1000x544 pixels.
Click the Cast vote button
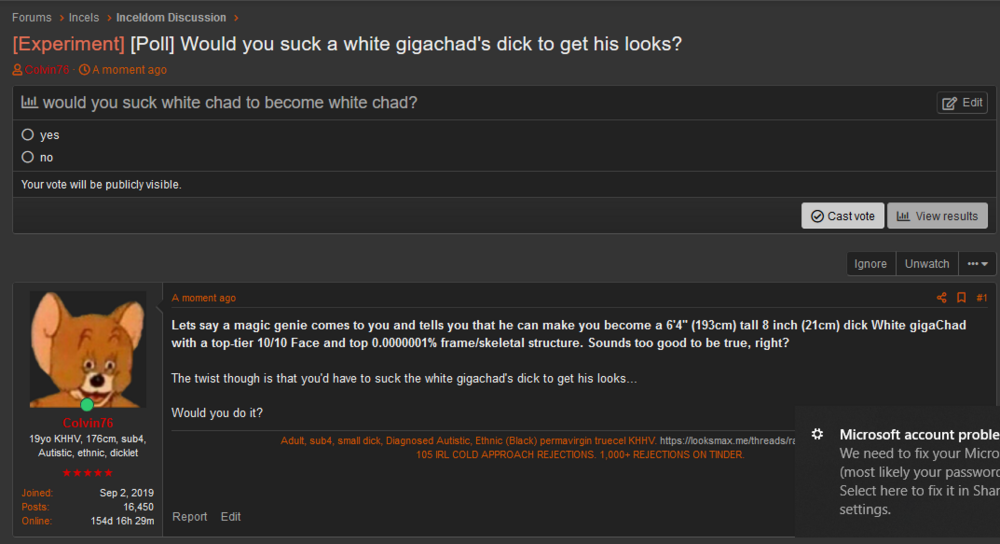[842, 216]
